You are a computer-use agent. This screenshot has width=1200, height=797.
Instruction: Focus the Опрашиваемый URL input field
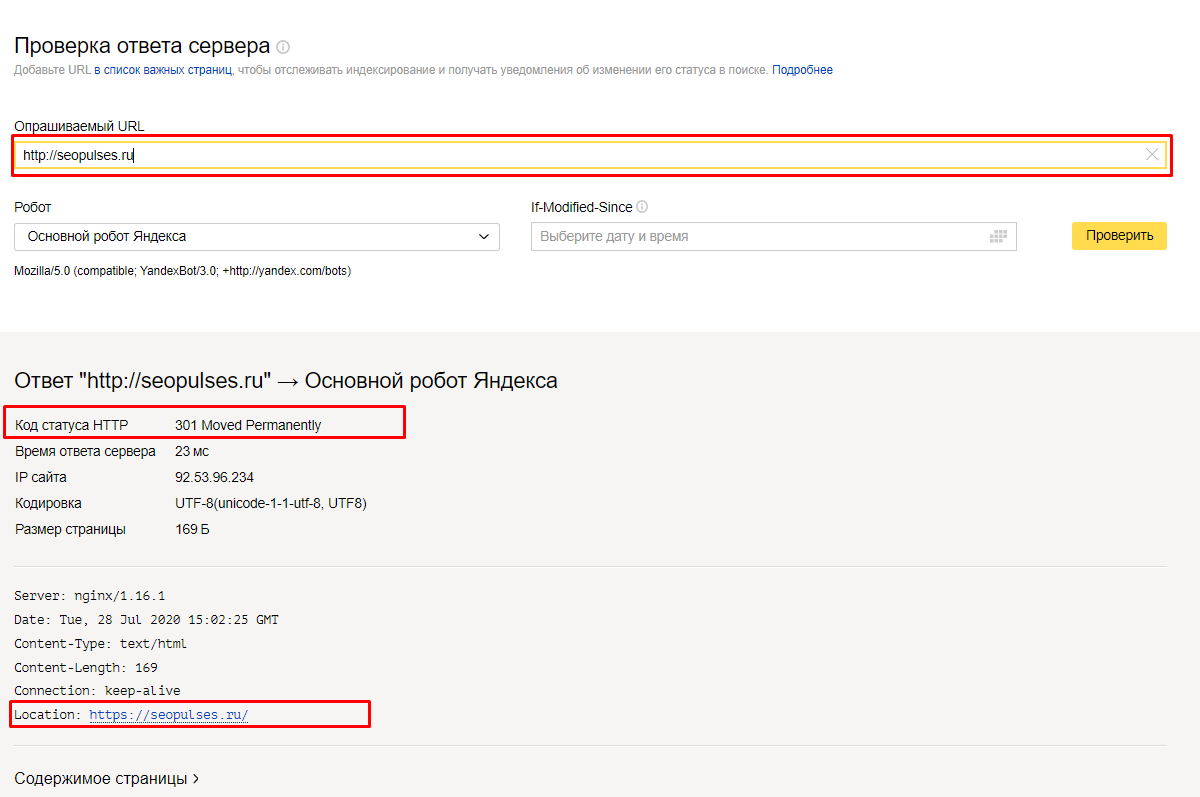(x=590, y=155)
